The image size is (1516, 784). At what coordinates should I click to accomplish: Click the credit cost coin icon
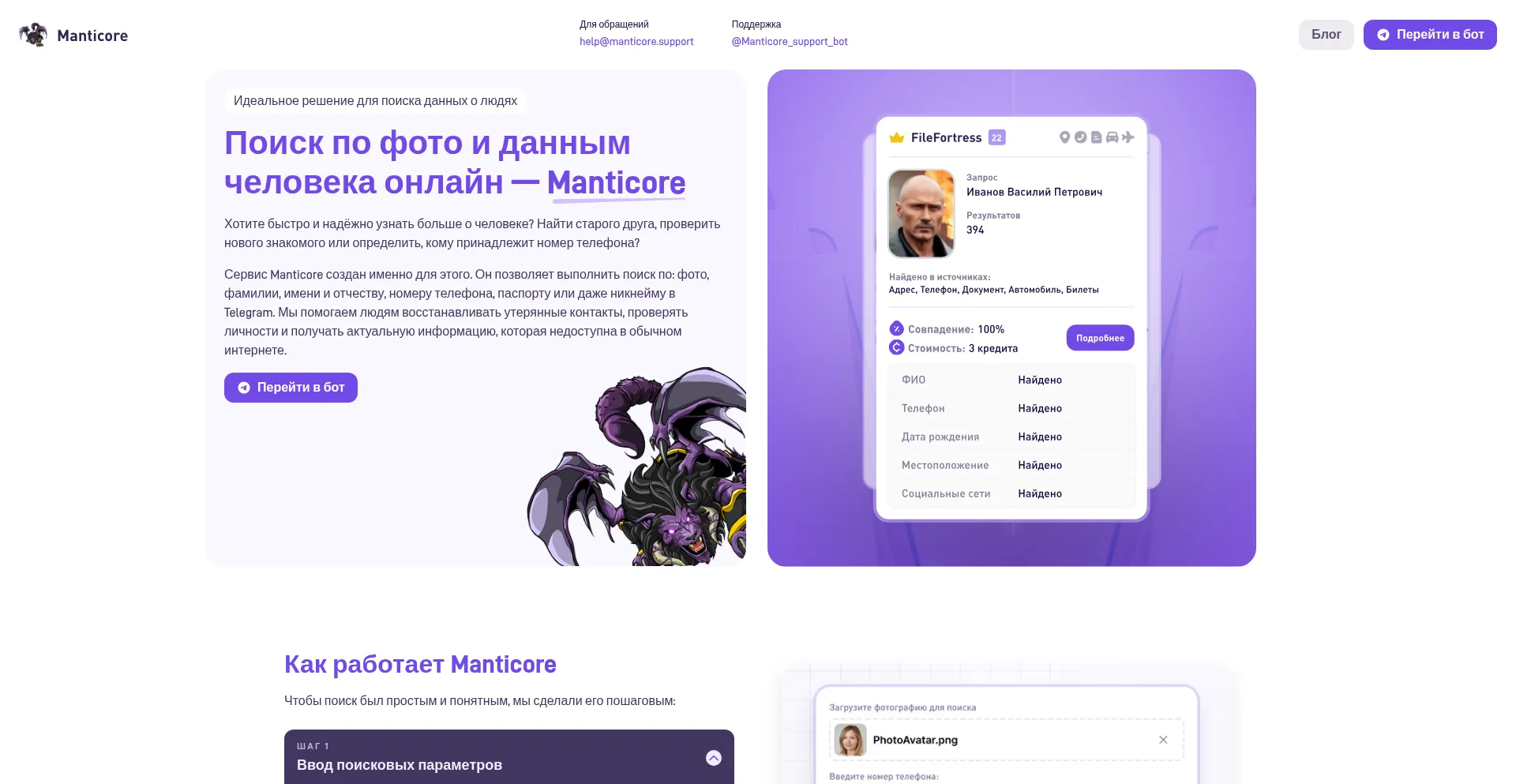[x=896, y=347]
